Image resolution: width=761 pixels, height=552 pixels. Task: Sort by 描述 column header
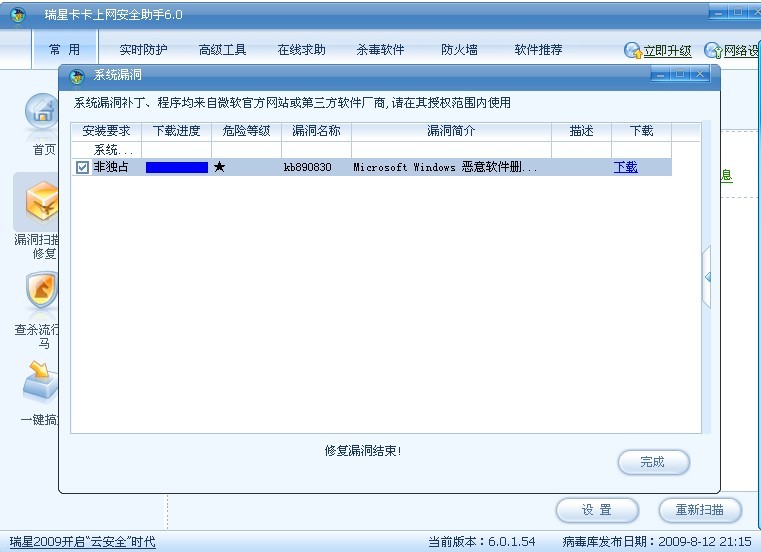581,131
